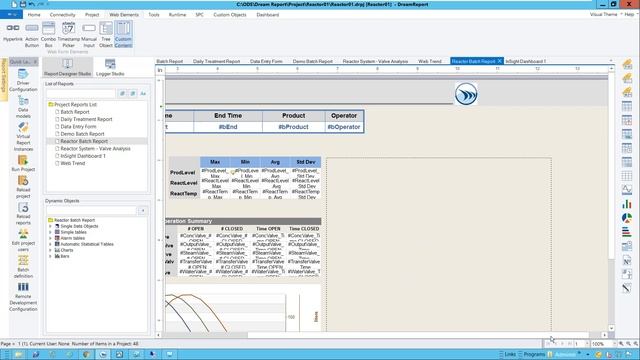Open Remote Development Configuration
This screenshot has height=360, width=640.
23,297
